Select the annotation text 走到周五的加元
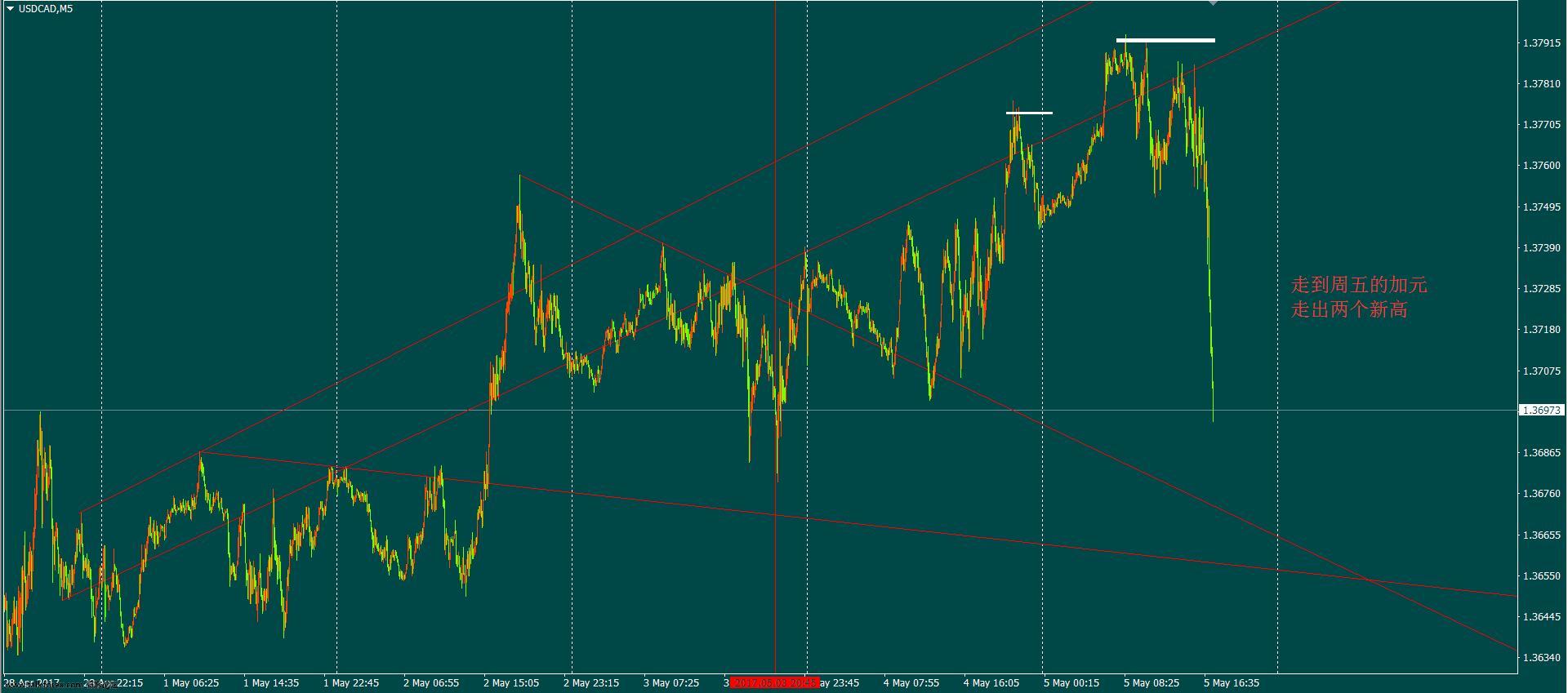 click(x=1359, y=285)
